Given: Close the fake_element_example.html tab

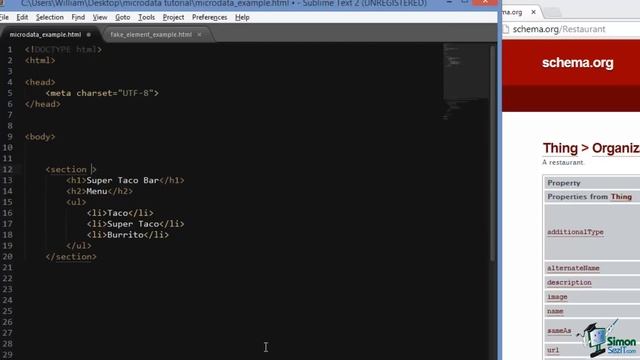Looking at the screenshot, I should click(199, 35).
